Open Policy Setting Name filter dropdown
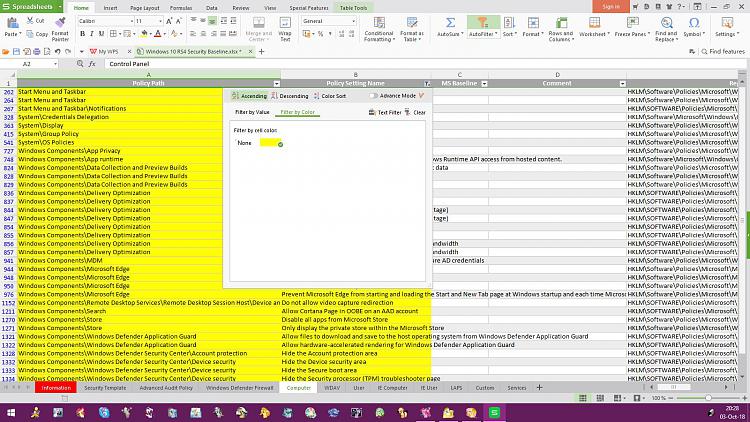Image resolution: width=750 pixels, height=422 pixels. coord(427,83)
